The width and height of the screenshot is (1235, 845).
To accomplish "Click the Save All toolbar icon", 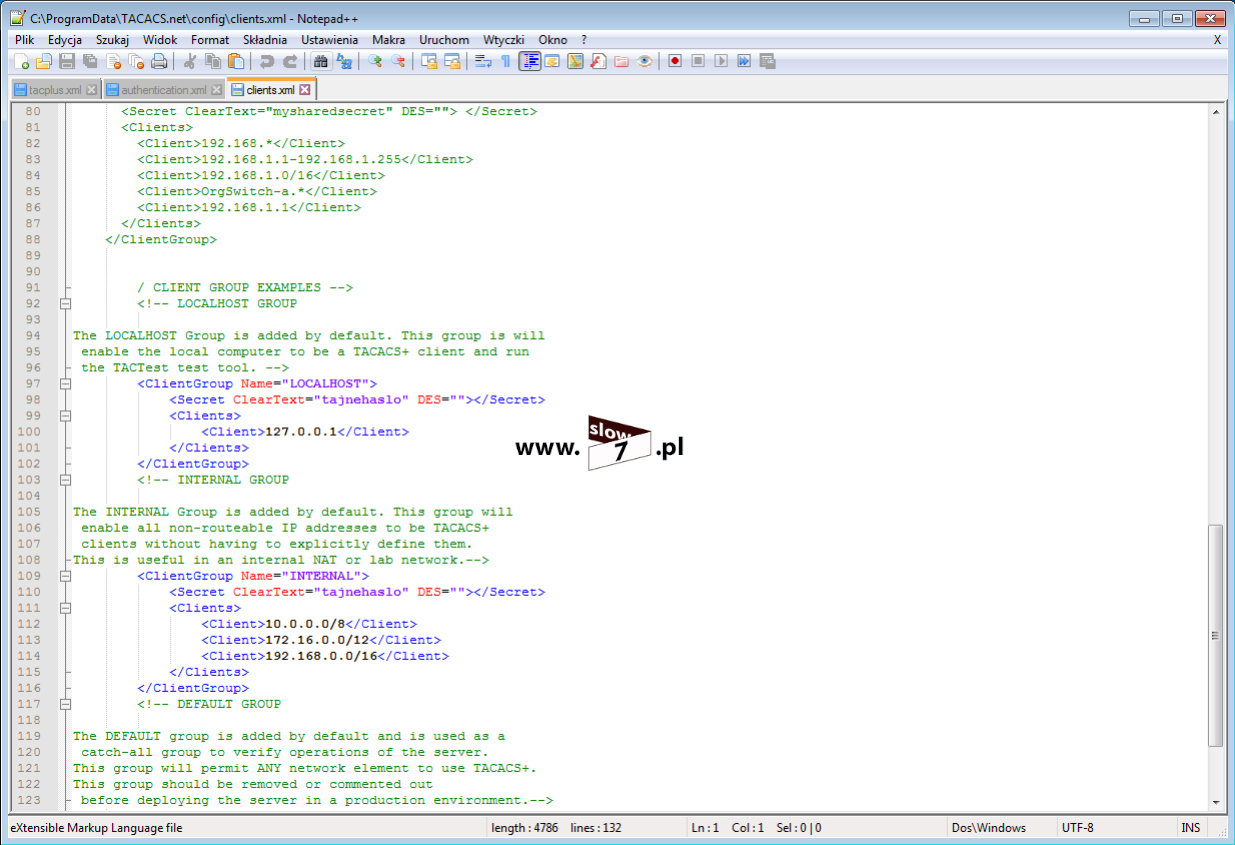I will [x=90, y=61].
